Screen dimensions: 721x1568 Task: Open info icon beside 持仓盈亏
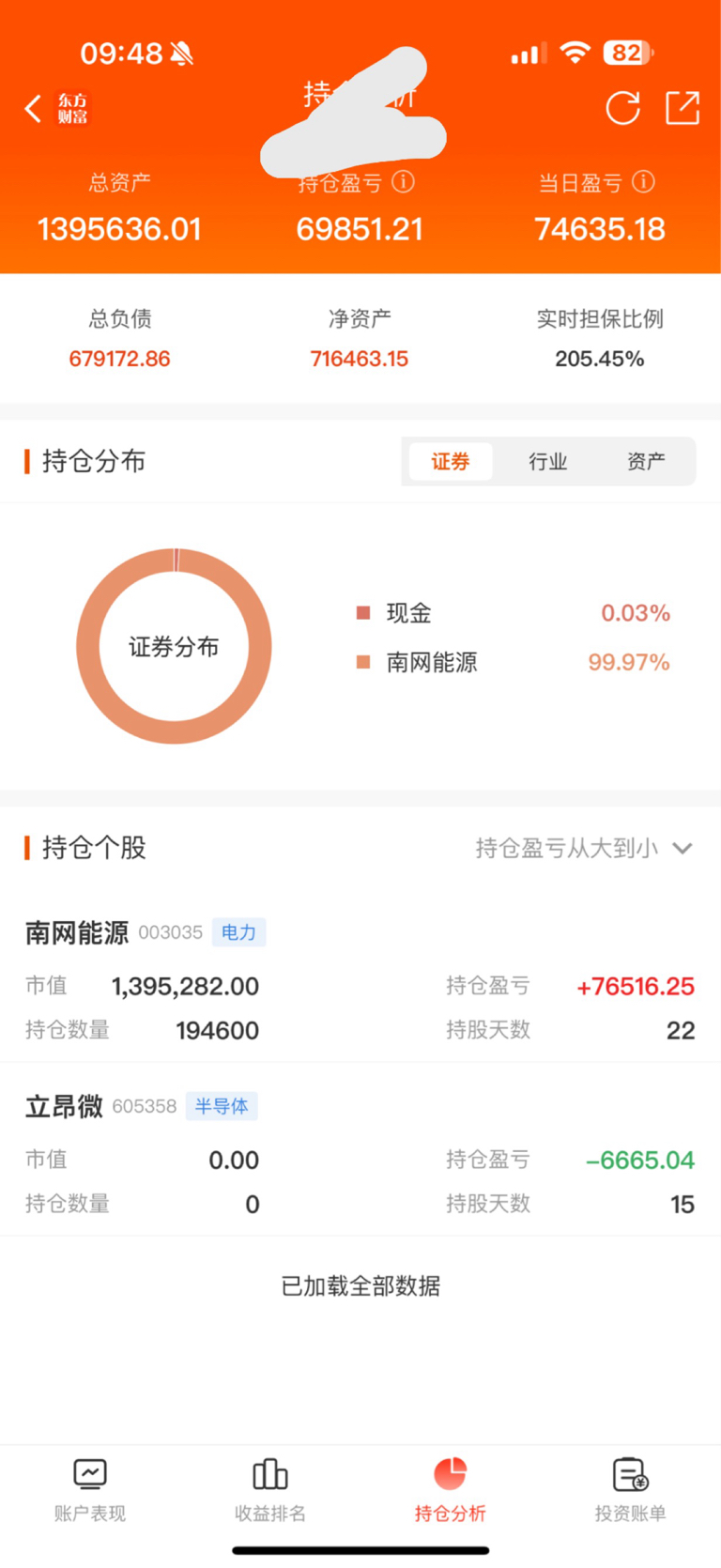pos(403,181)
